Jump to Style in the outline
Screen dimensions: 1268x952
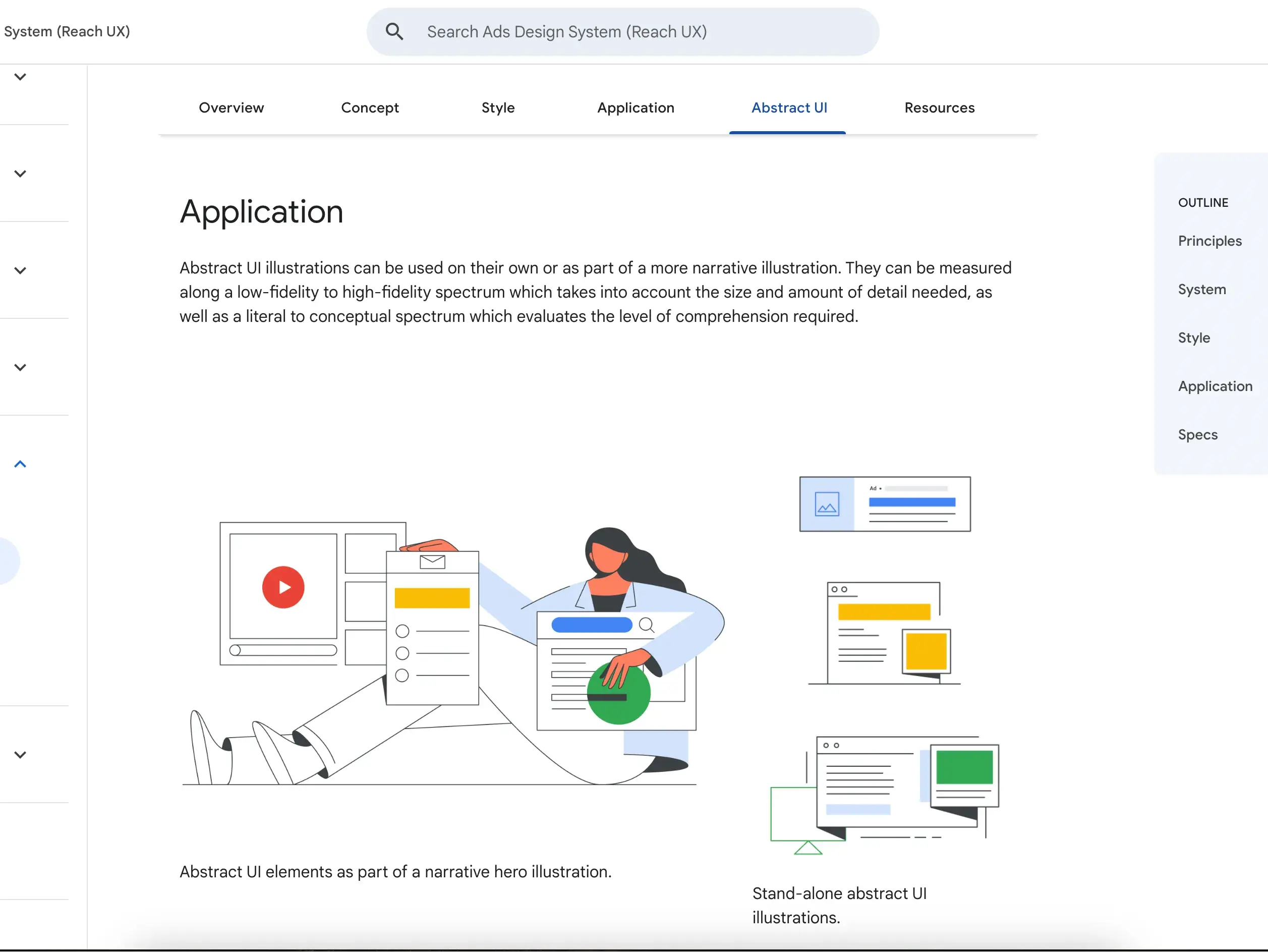pyautogui.click(x=1193, y=338)
